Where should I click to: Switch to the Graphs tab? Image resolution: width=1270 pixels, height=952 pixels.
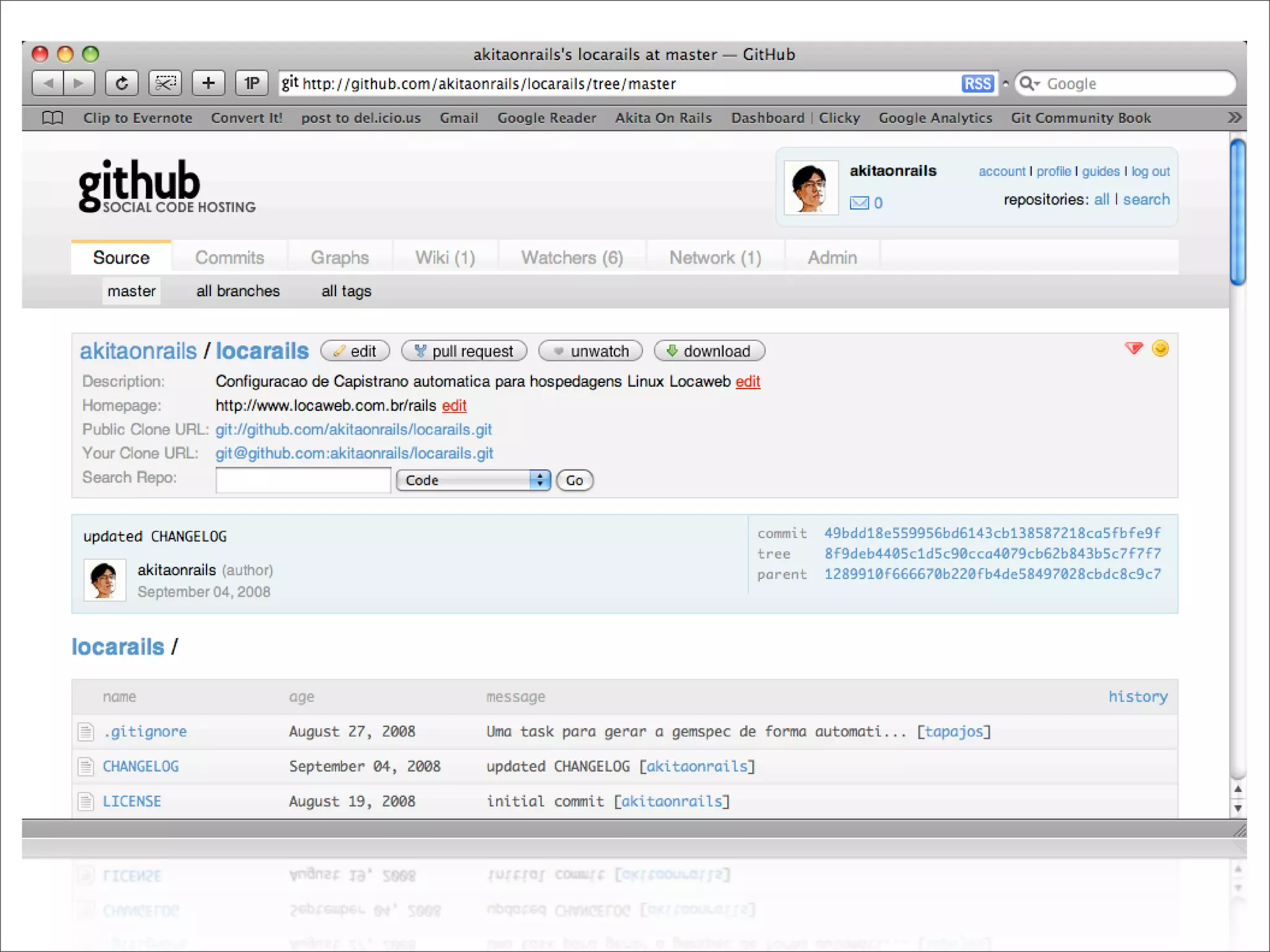click(339, 258)
